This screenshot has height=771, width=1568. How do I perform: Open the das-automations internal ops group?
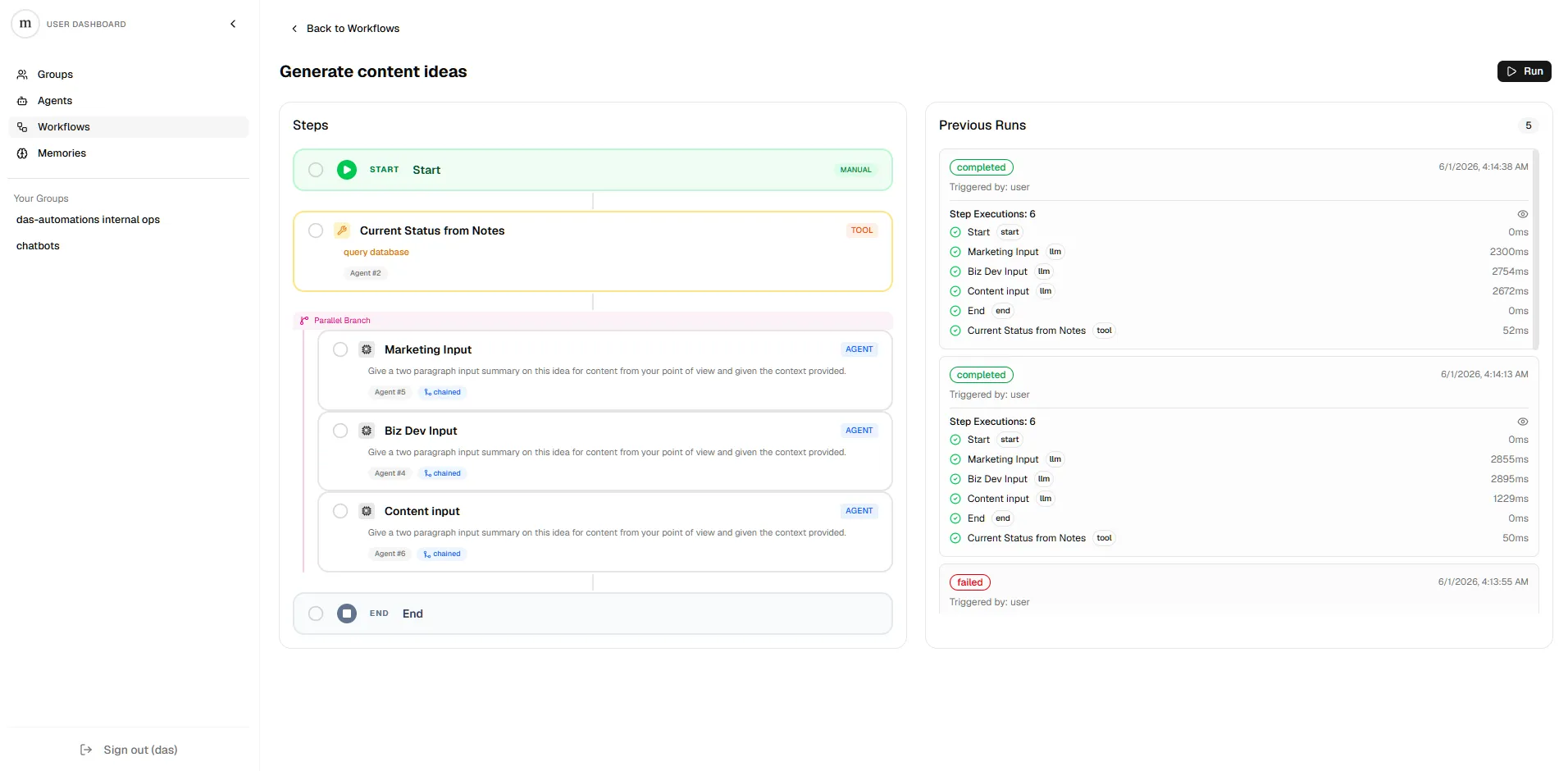(x=88, y=220)
